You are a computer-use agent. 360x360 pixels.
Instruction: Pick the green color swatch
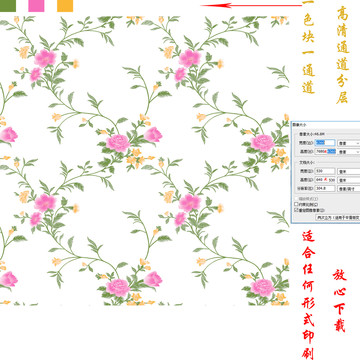click(8, 6)
